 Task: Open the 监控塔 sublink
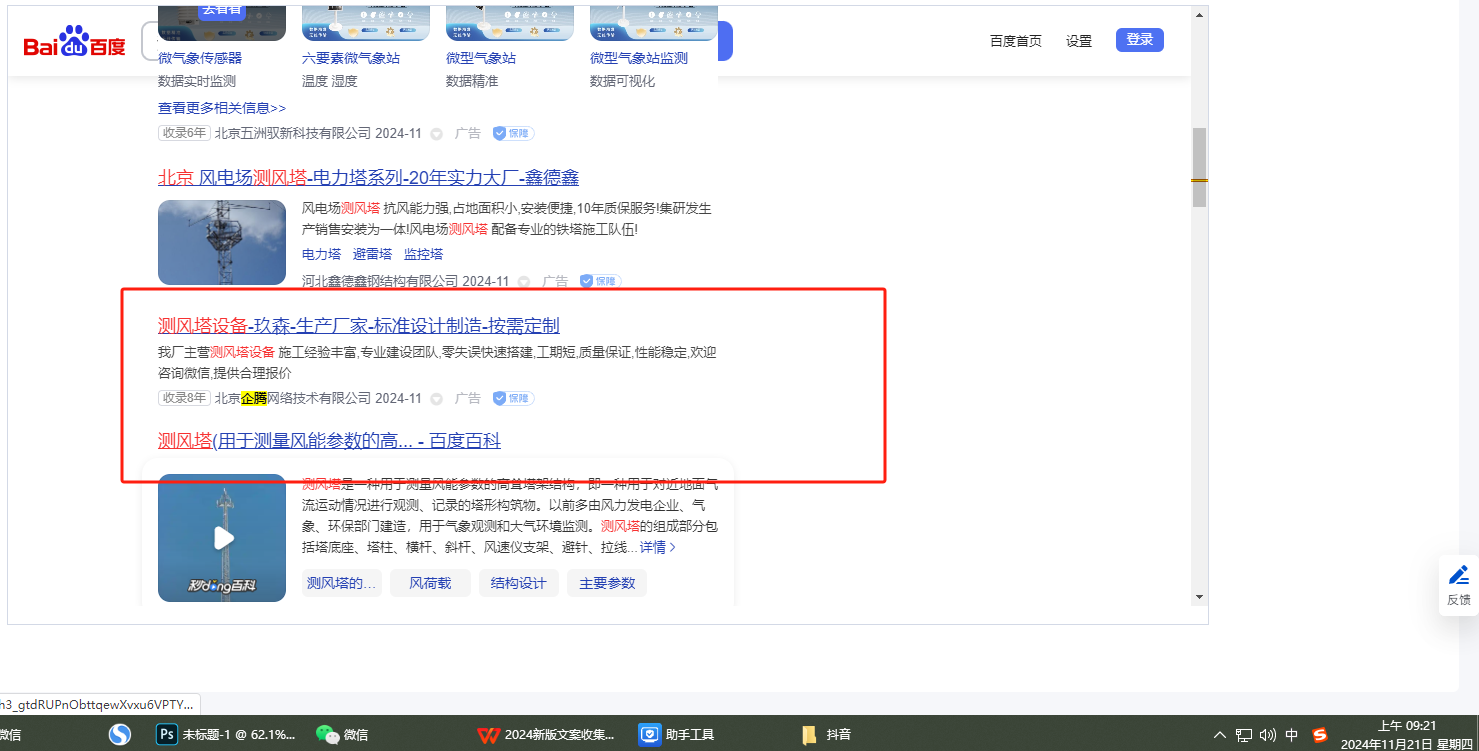(x=424, y=254)
